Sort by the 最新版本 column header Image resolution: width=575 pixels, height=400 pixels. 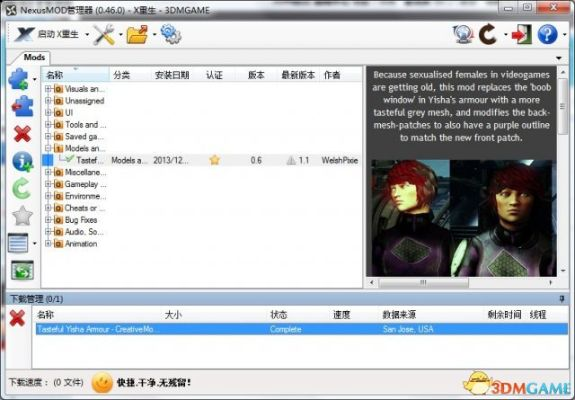(298, 75)
